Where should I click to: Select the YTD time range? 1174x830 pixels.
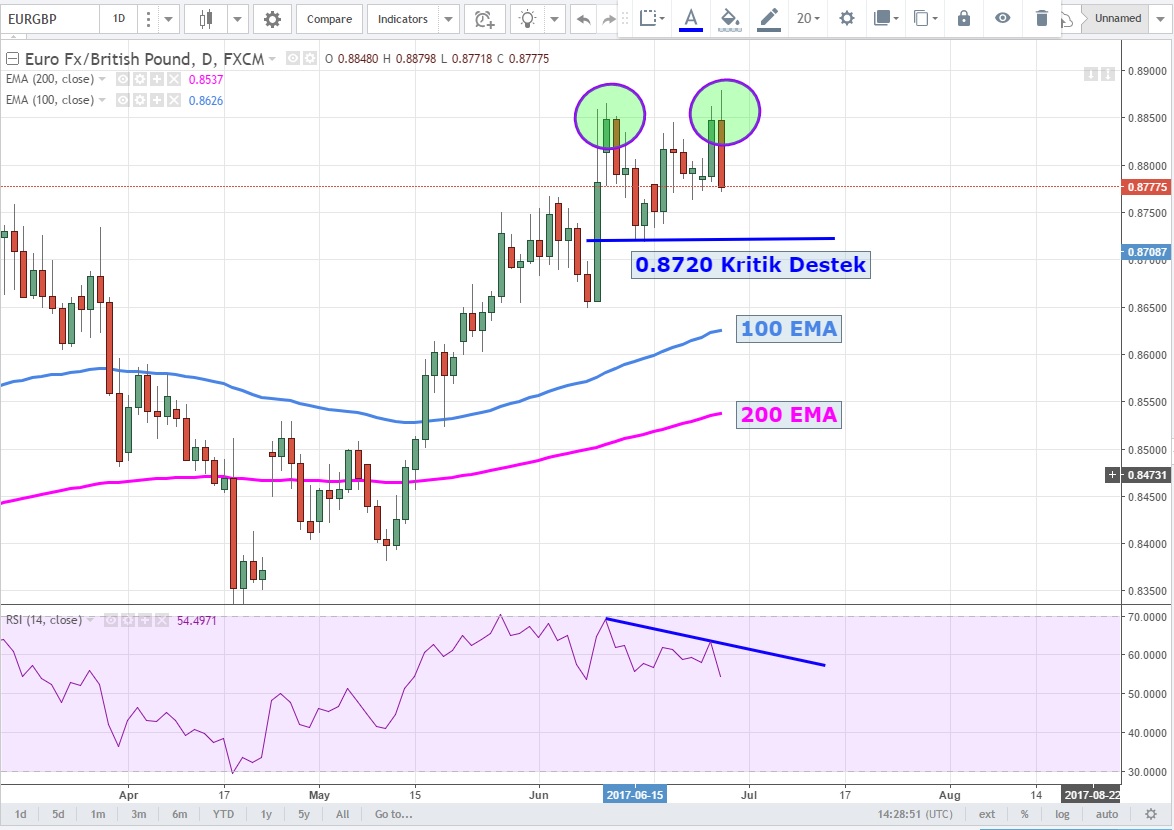tap(222, 814)
